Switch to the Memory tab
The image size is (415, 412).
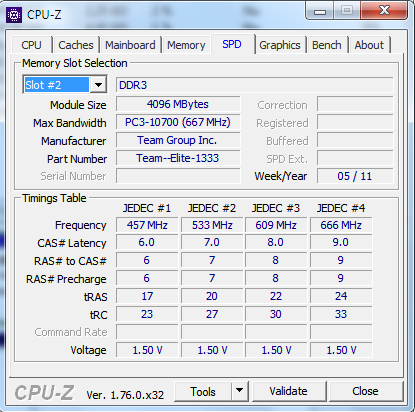click(186, 45)
